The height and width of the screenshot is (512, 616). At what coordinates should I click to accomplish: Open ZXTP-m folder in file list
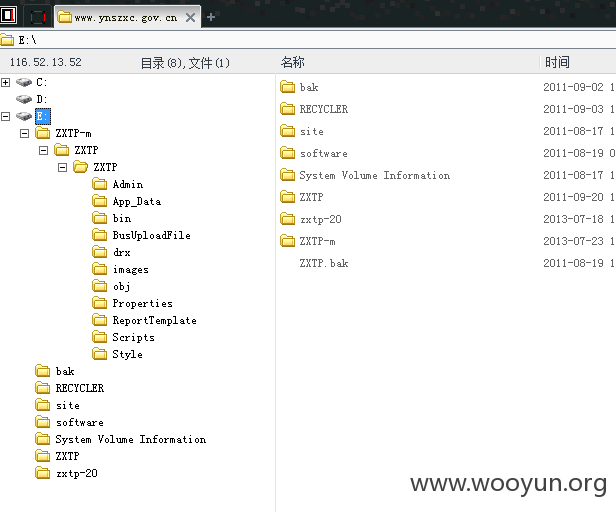click(317, 241)
